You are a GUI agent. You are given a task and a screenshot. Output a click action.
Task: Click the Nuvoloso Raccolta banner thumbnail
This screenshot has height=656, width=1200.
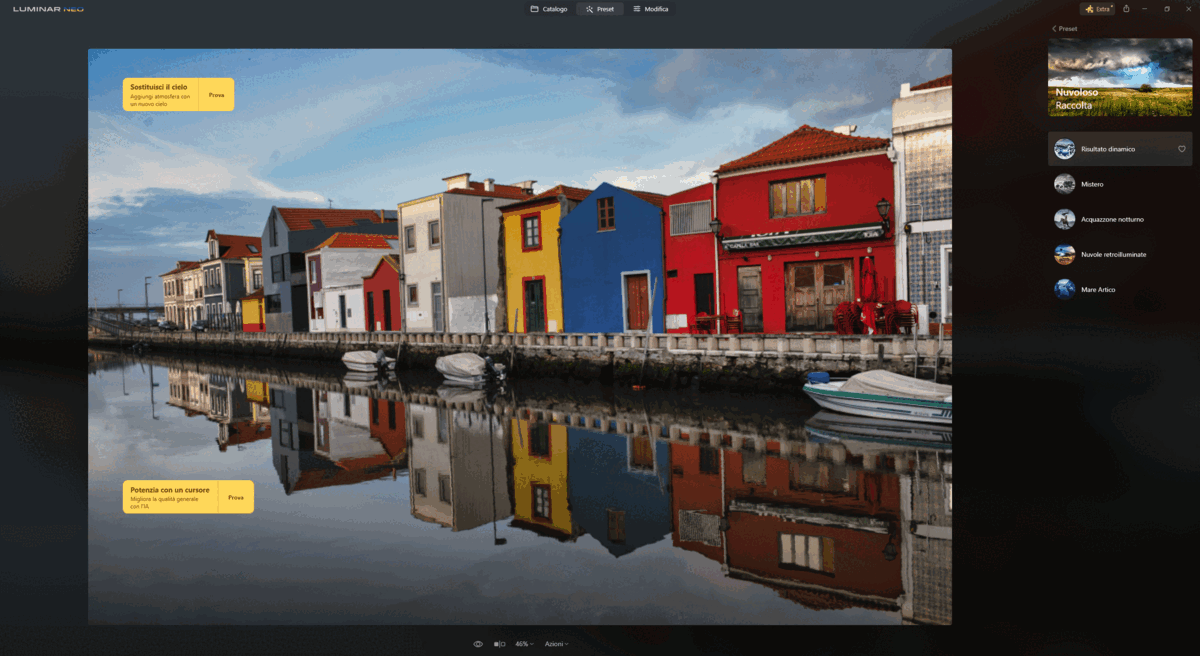tap(1120, 77)
